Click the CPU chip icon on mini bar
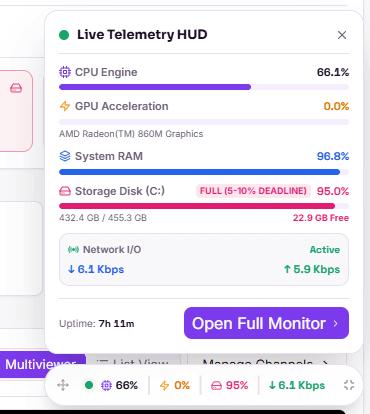 (106, 385)
